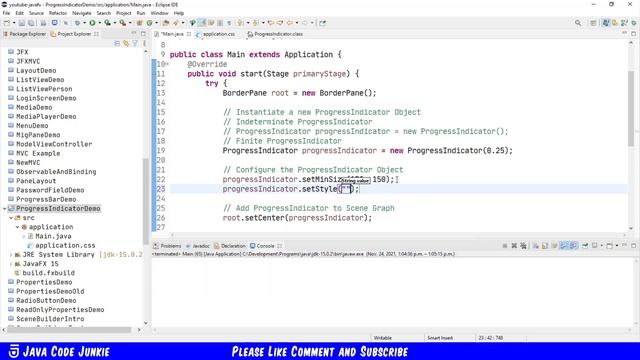
Task: Click inside the setStyle string argument
Action: coord(346,189)
